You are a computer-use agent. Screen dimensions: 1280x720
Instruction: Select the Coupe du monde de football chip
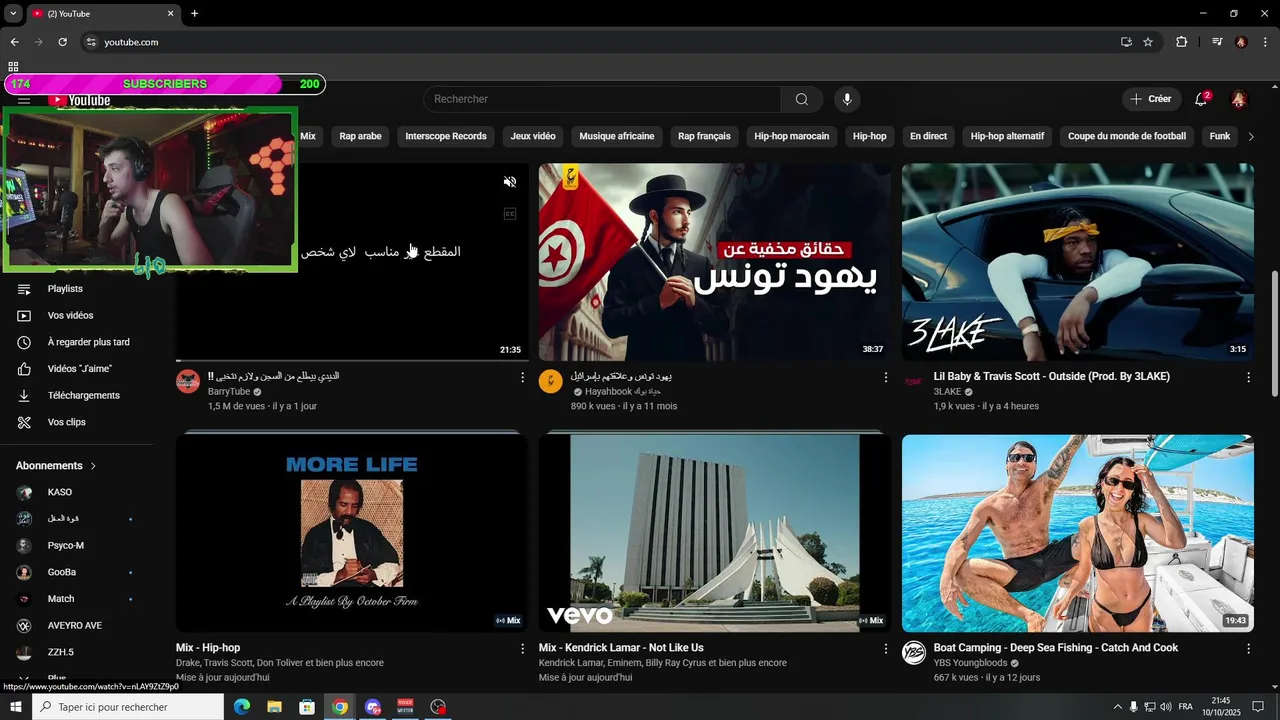tap(1127, 136)
